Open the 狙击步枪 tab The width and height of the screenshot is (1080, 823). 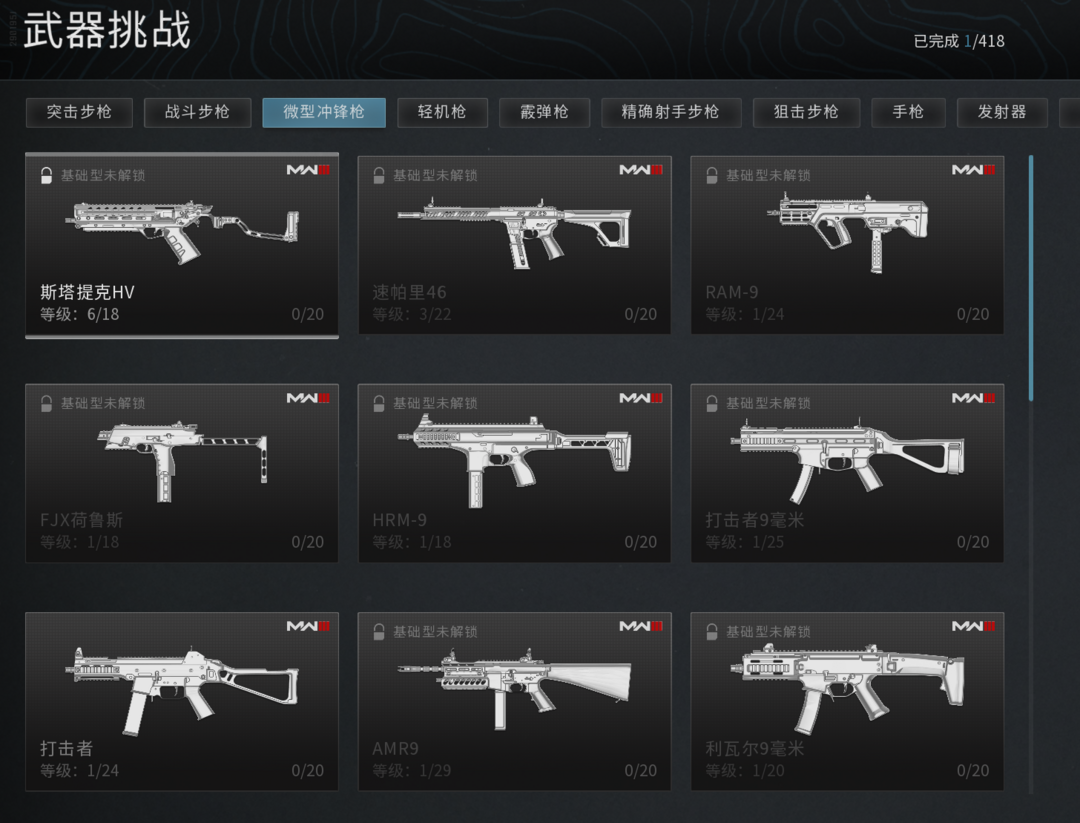tap(806, 112)
